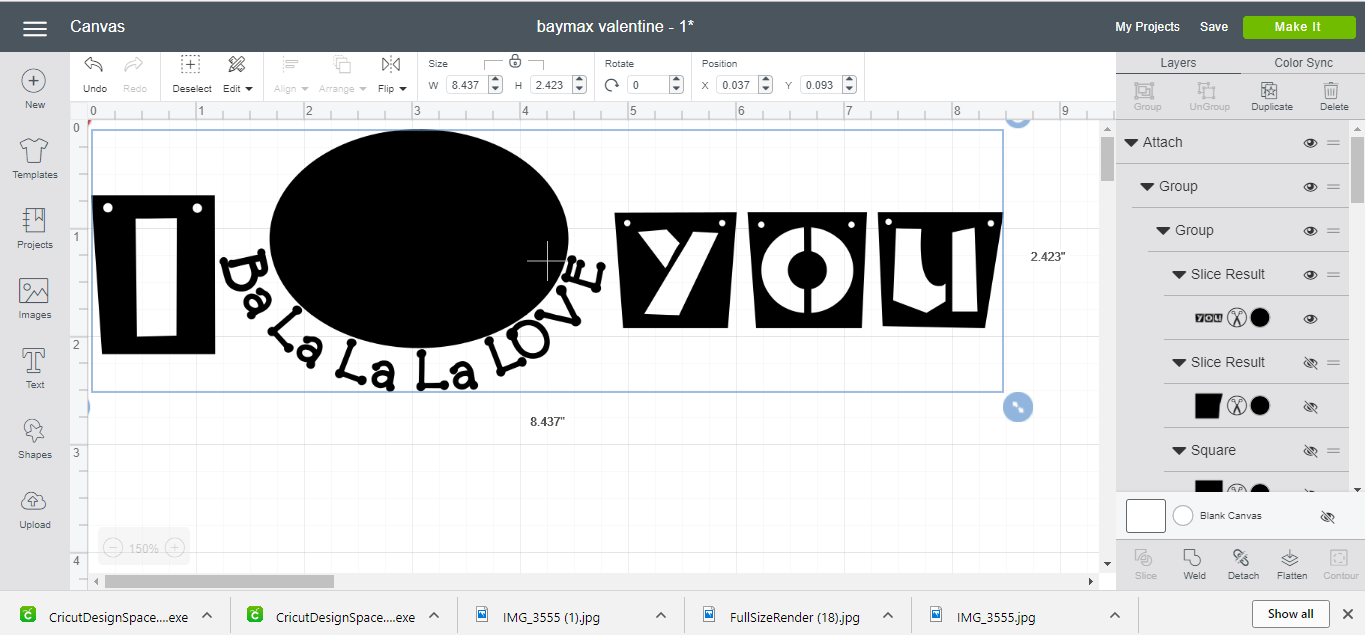The height and width of the screenshot is (635, 1365).
Task: Click the Redo arrow
Action: [x=134, y=65]
